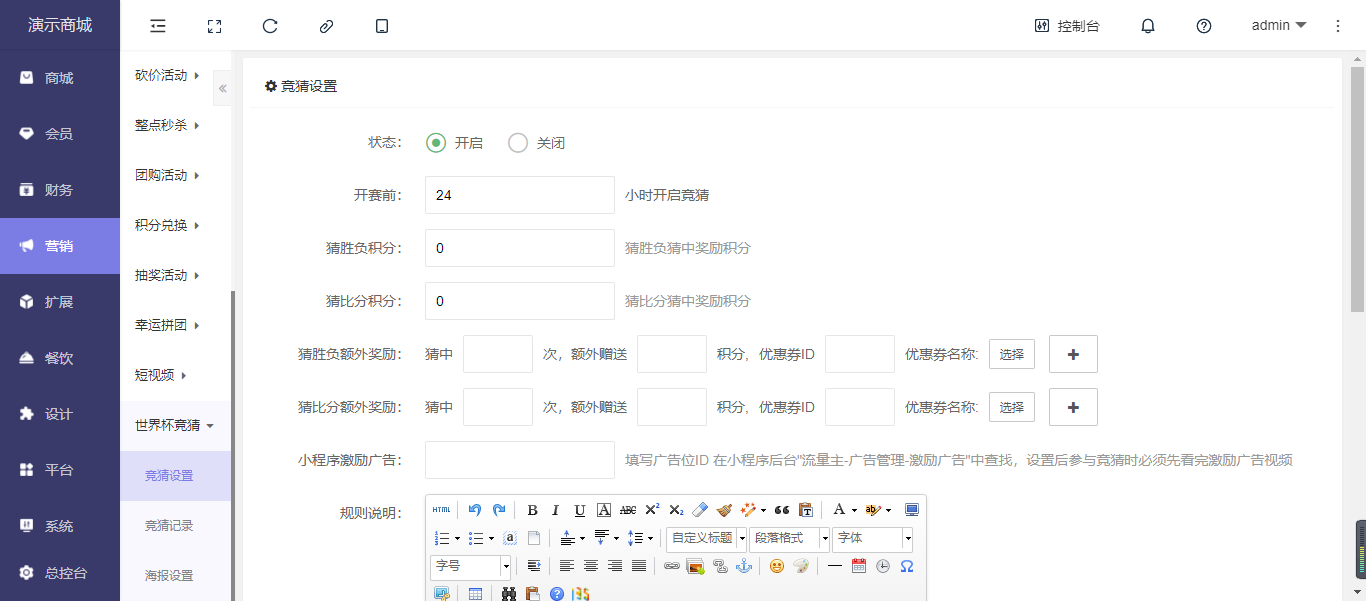The height and width of the screenshot is (601, 1366).
Task: Refresh the page via header reload icon
Action: (x=270, y=26)
